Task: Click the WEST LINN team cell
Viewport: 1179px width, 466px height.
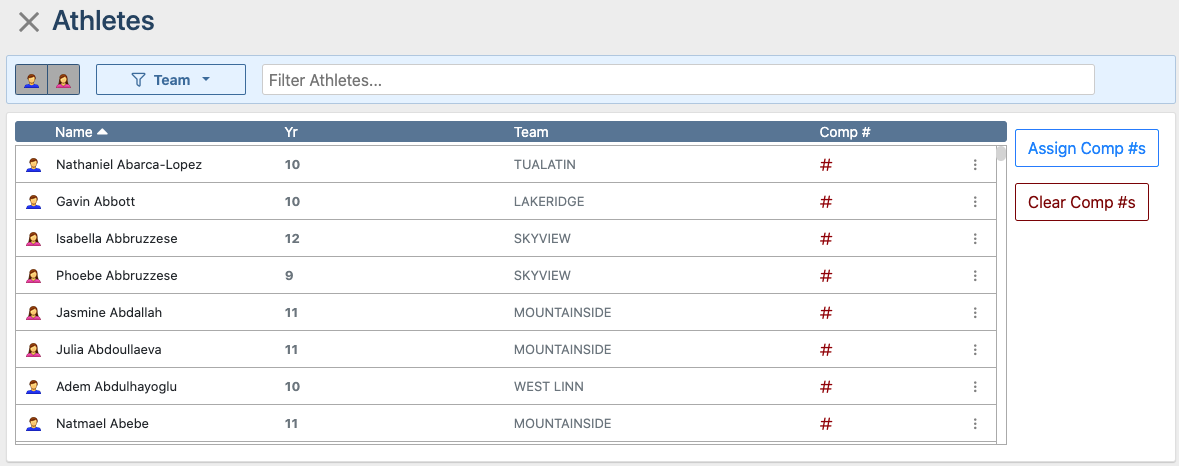Action: pos(549,387)
